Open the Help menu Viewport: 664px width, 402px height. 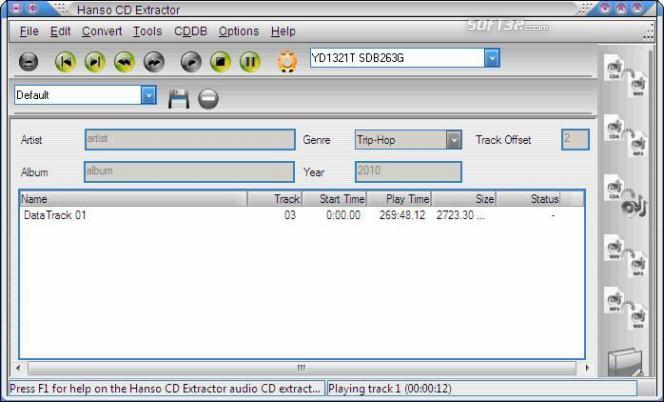283,31
